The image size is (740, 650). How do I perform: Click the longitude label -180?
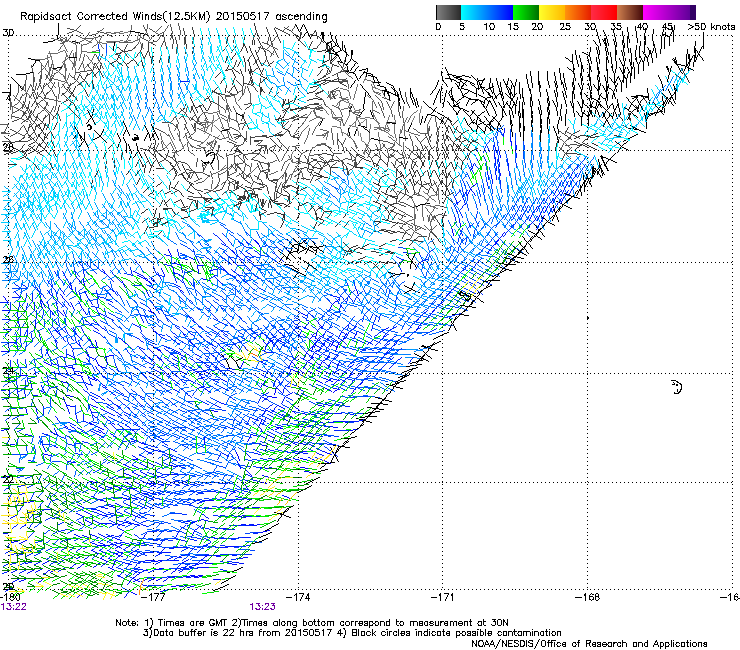(10, 597)
